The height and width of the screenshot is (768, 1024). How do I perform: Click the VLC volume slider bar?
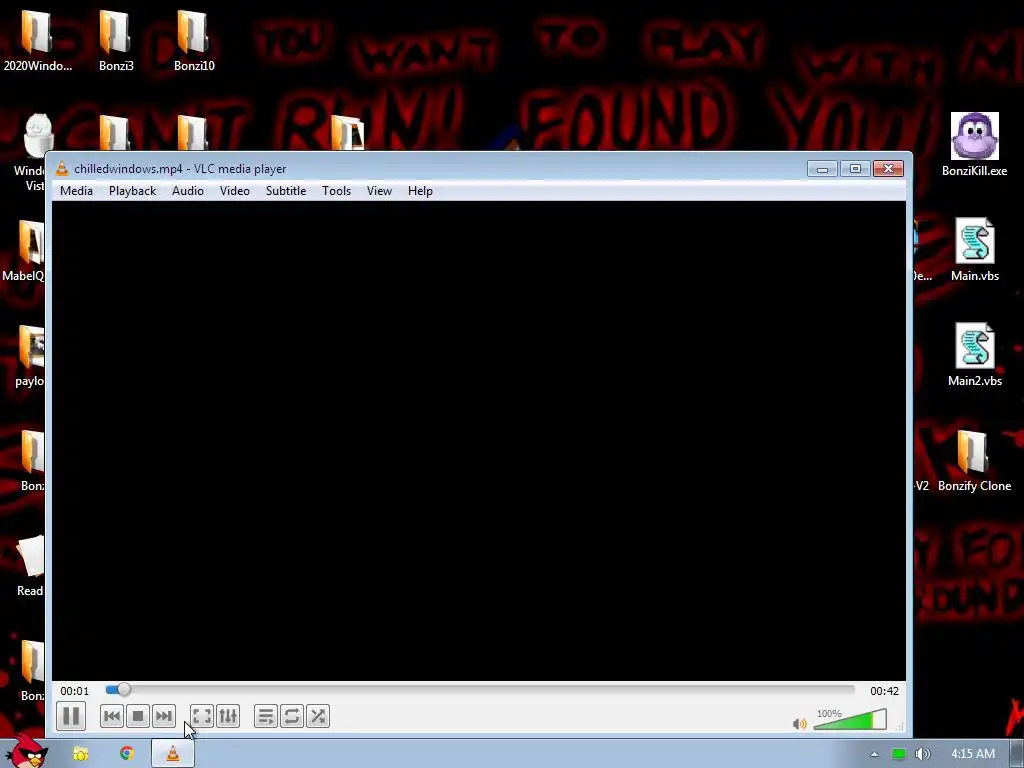click(x=850, y=720)
